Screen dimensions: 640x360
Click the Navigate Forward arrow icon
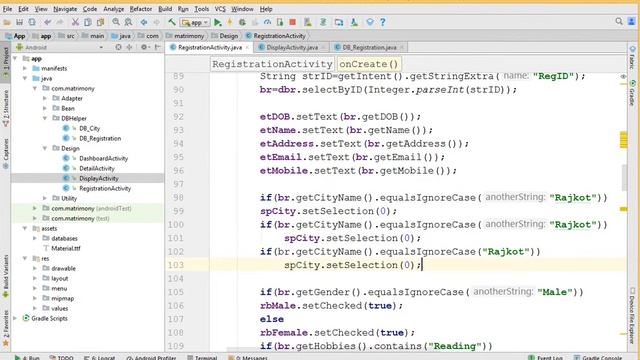156,22
